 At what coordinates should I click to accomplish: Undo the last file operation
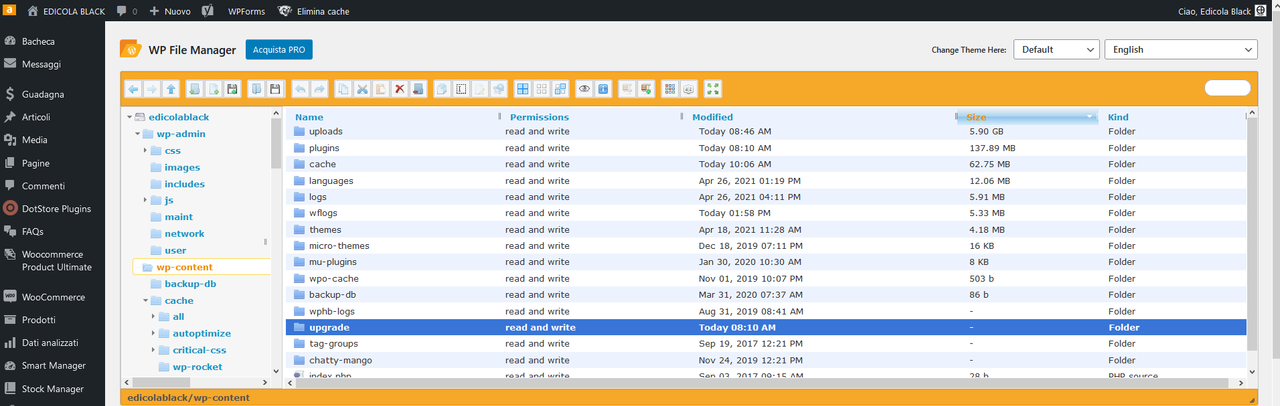[x=300, y=88]
